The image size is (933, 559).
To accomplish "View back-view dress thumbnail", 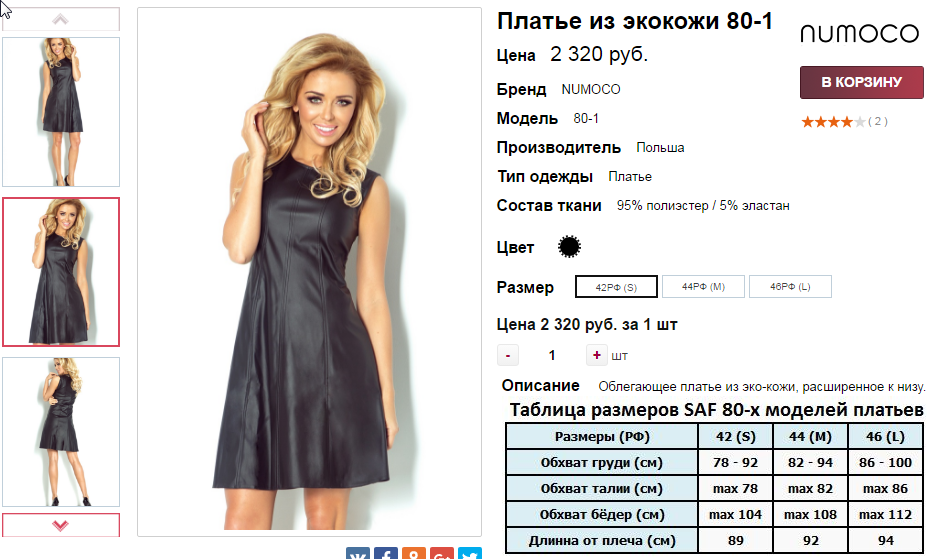I will point(61,432).
